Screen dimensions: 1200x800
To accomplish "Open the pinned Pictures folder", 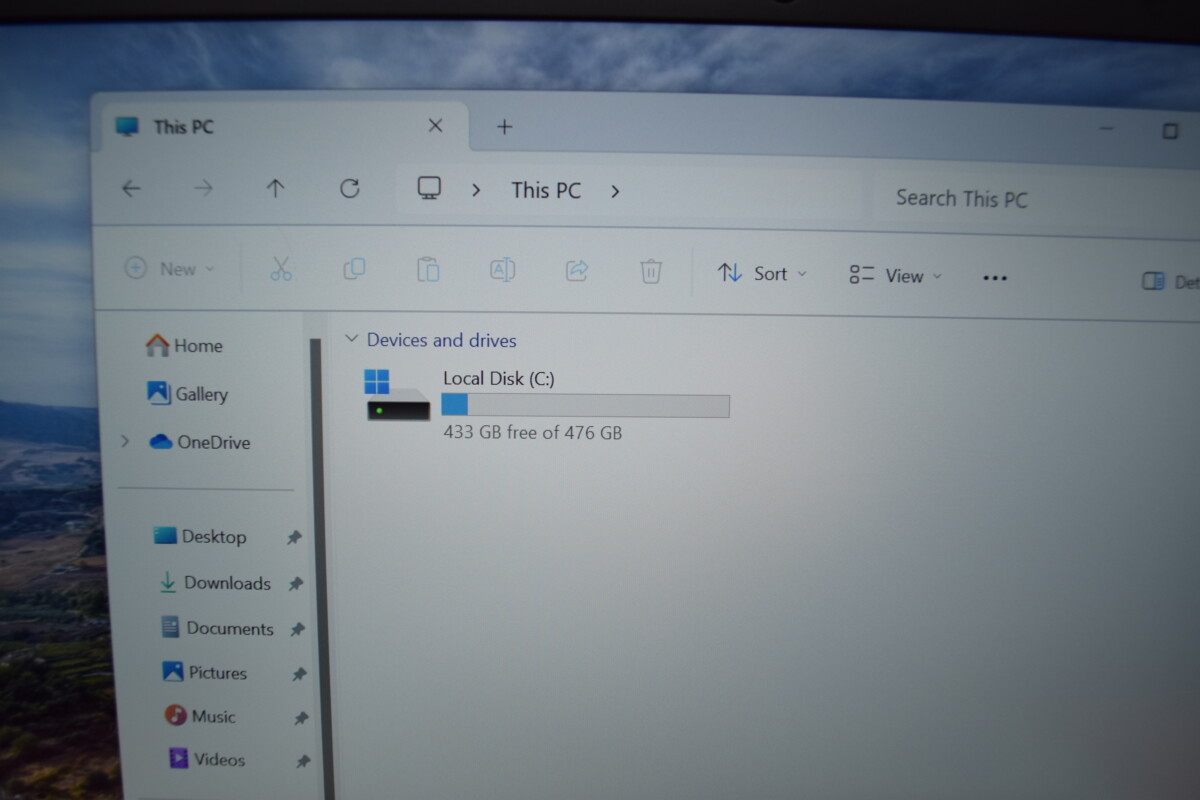I will coord(205,673).
